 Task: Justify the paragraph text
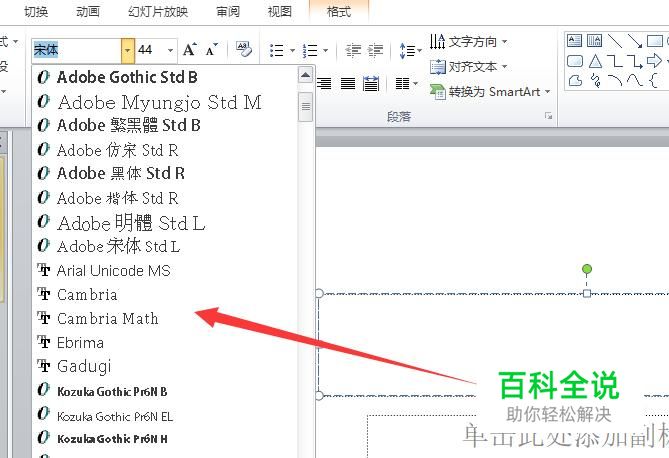tap(348, 83)
